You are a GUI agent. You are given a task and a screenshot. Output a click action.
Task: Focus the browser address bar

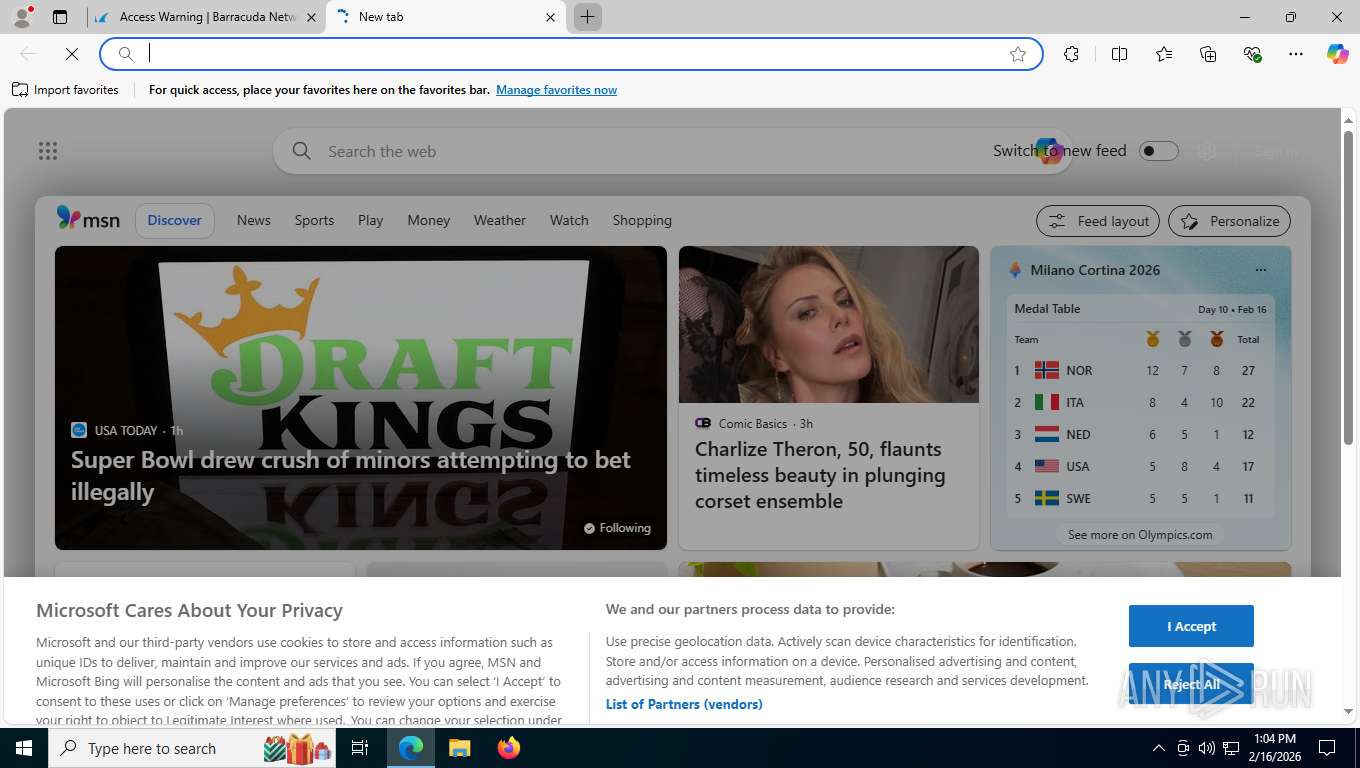pyautogui.click(x=570, y=54)
